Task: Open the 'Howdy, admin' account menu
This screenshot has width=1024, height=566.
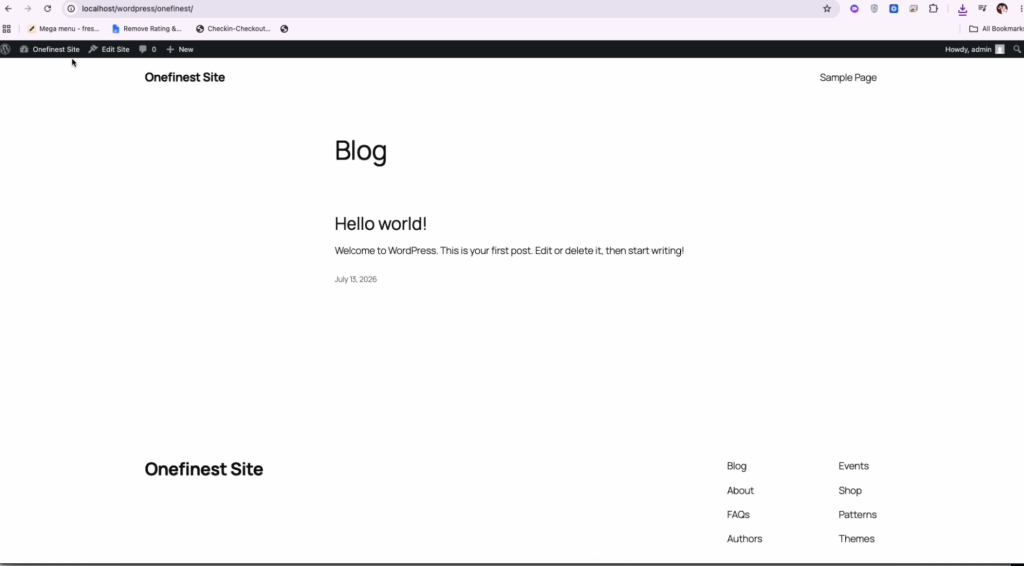Action: pos(974,49)
